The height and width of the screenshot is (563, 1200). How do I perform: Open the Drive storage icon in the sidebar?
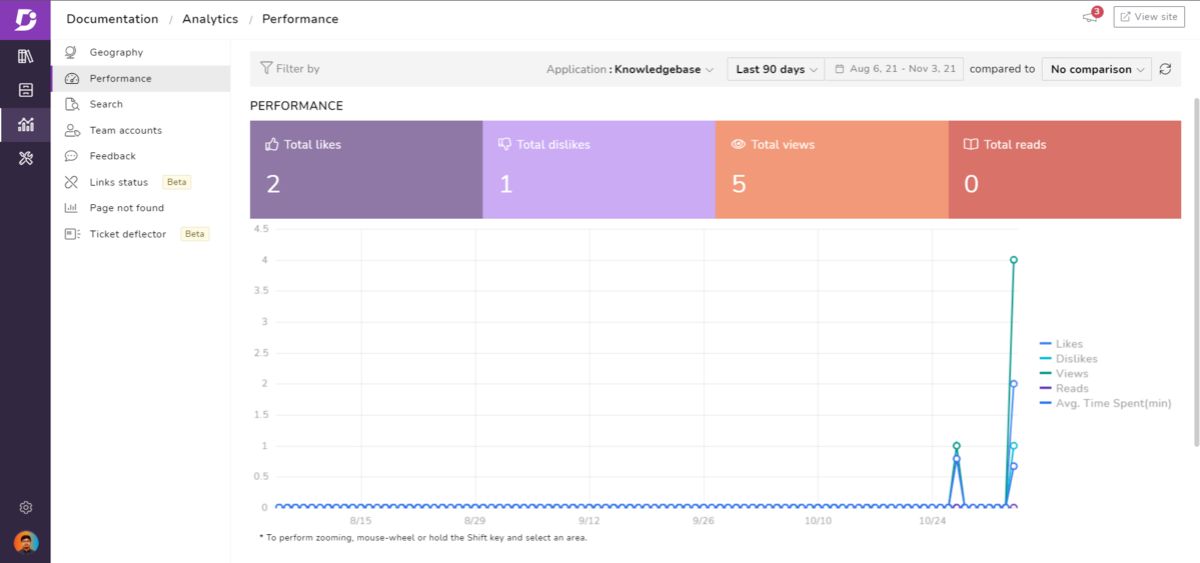tap(26, 90)
